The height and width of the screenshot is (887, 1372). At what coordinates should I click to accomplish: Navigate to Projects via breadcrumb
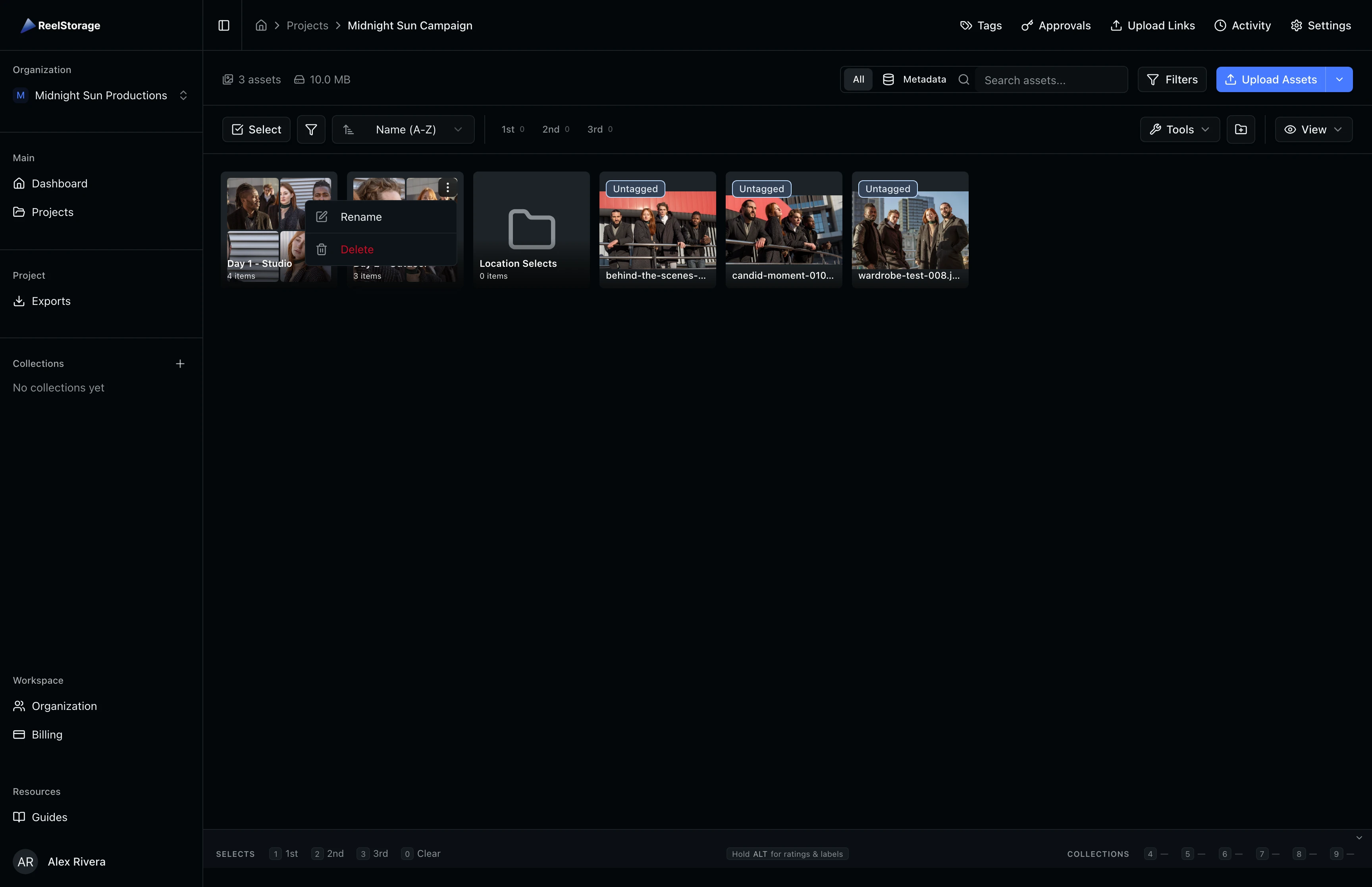(307, 25)
